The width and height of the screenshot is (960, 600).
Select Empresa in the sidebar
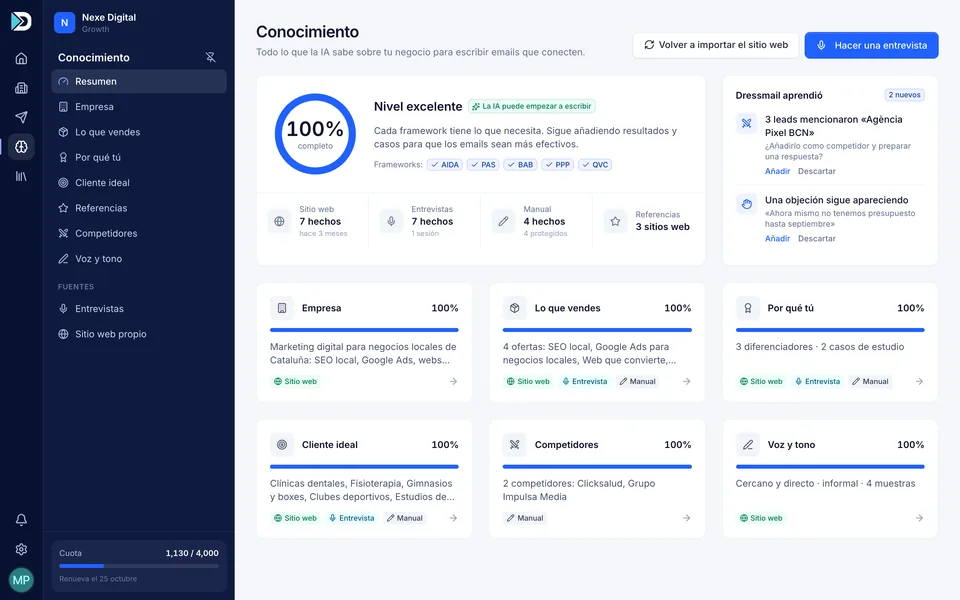139,107
